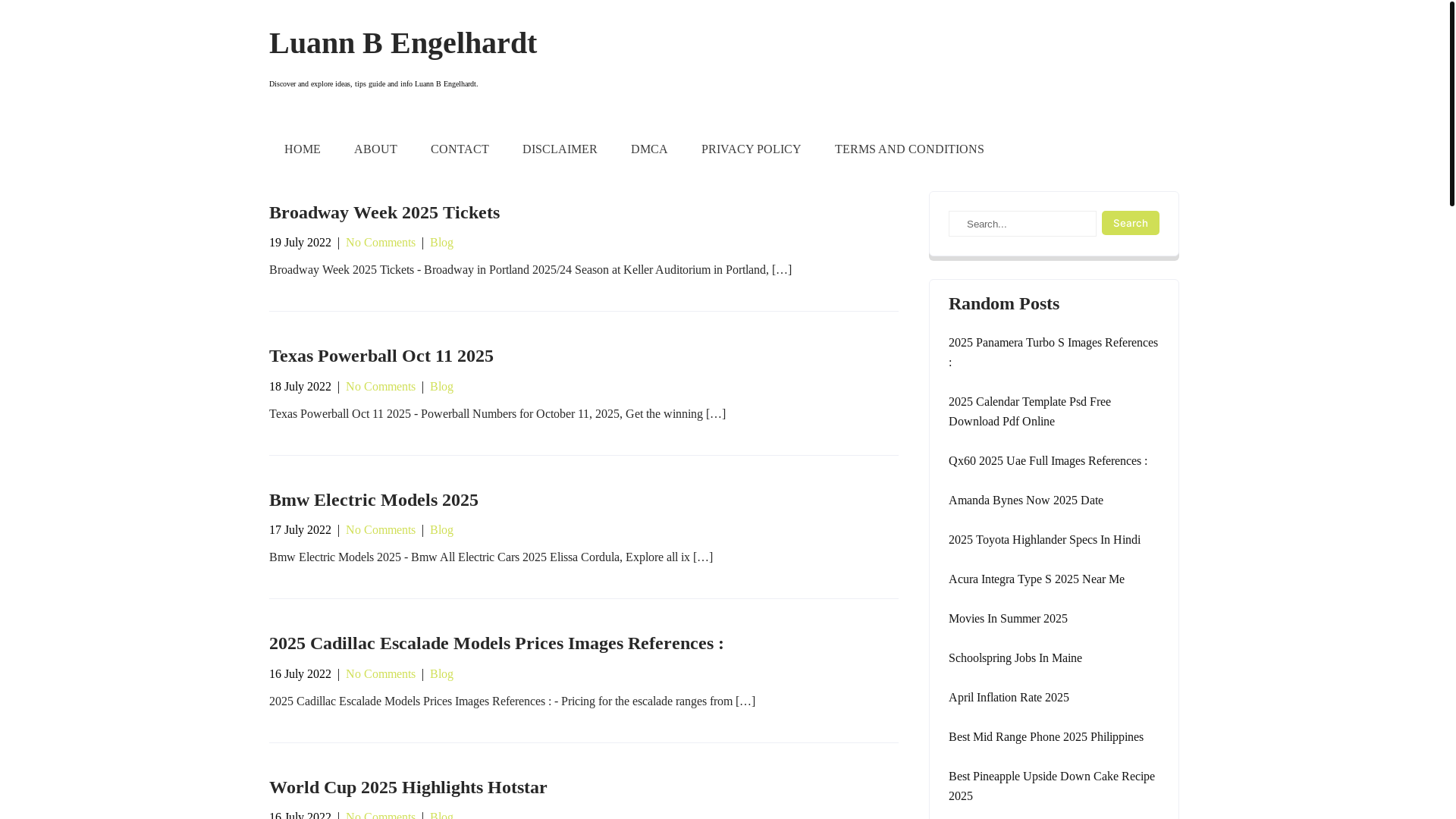Select the date text 19 July 2022
The width and height of the screenshot is (1456, 819).
point(300,243)
